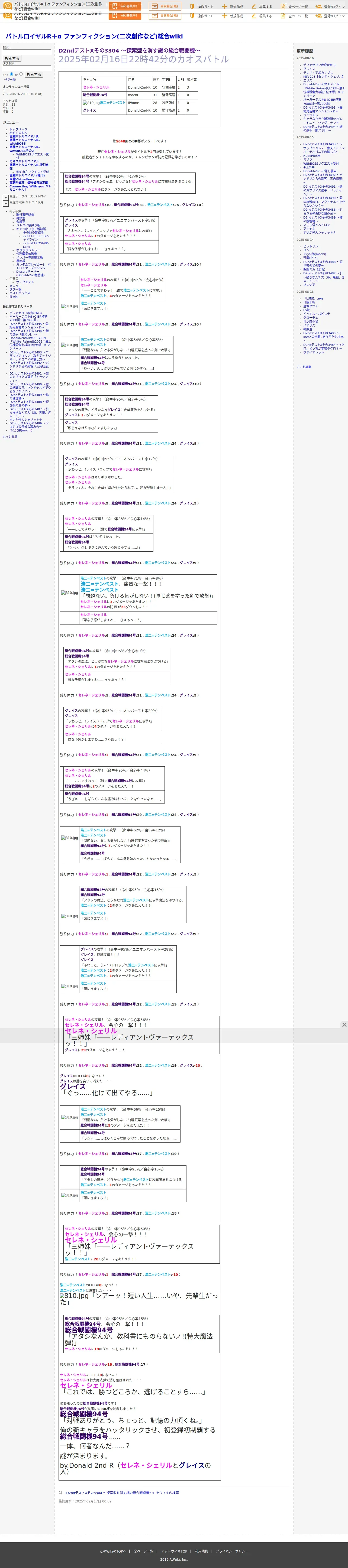
Task: Click the keyword search input field
Action: [27, 52]
